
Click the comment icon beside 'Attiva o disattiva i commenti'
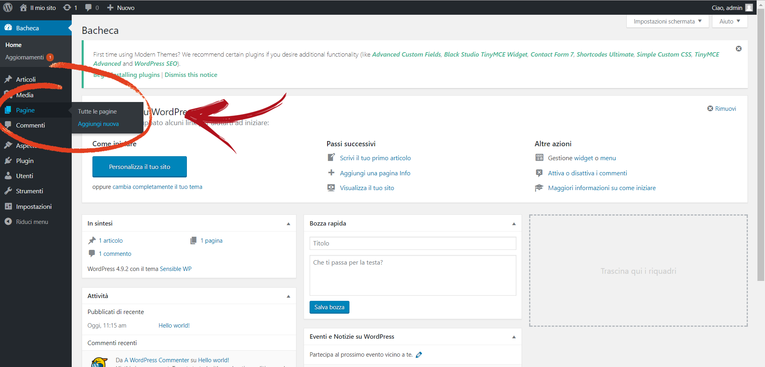click(539, 173)
